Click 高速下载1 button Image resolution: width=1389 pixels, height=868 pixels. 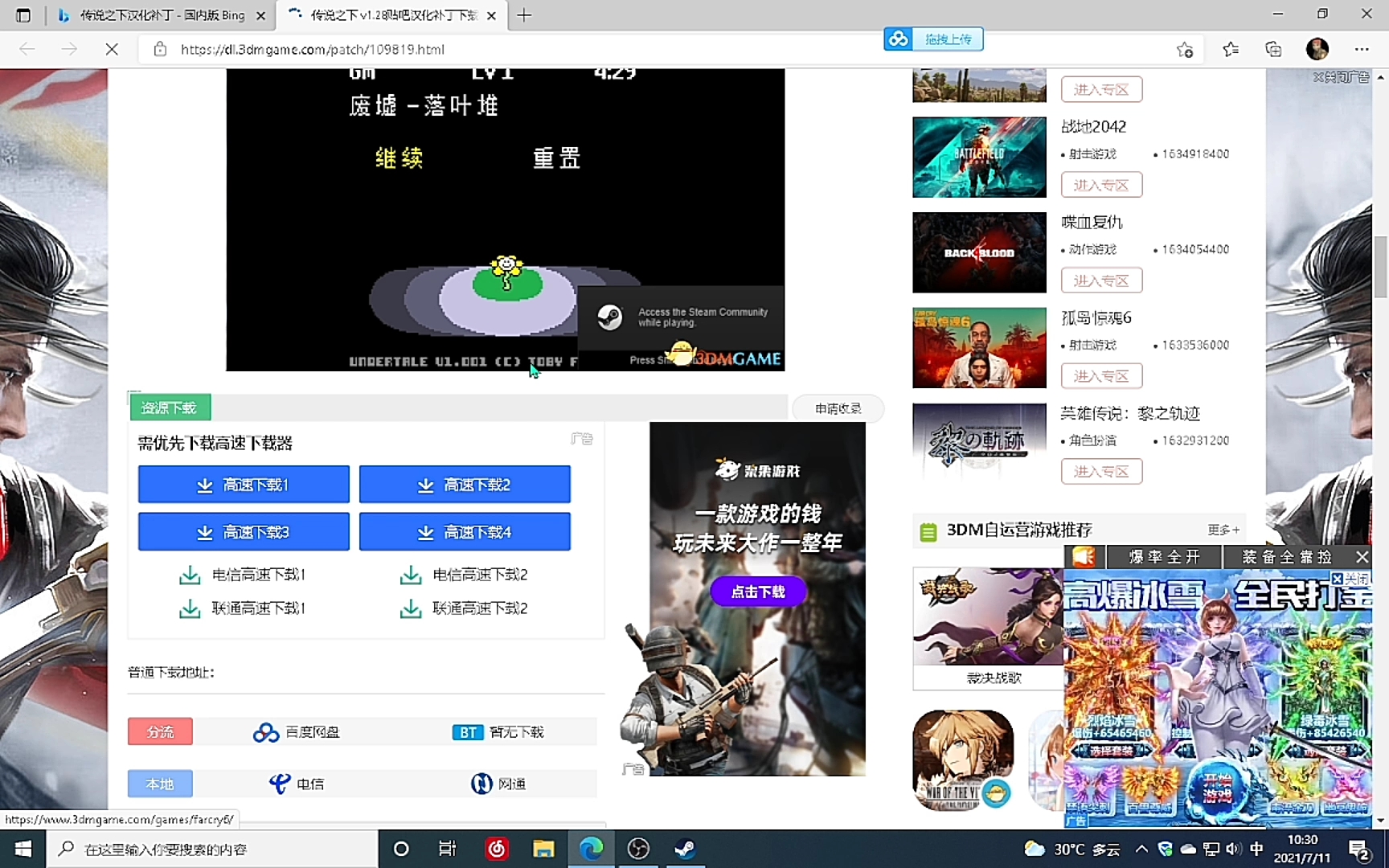244,485
